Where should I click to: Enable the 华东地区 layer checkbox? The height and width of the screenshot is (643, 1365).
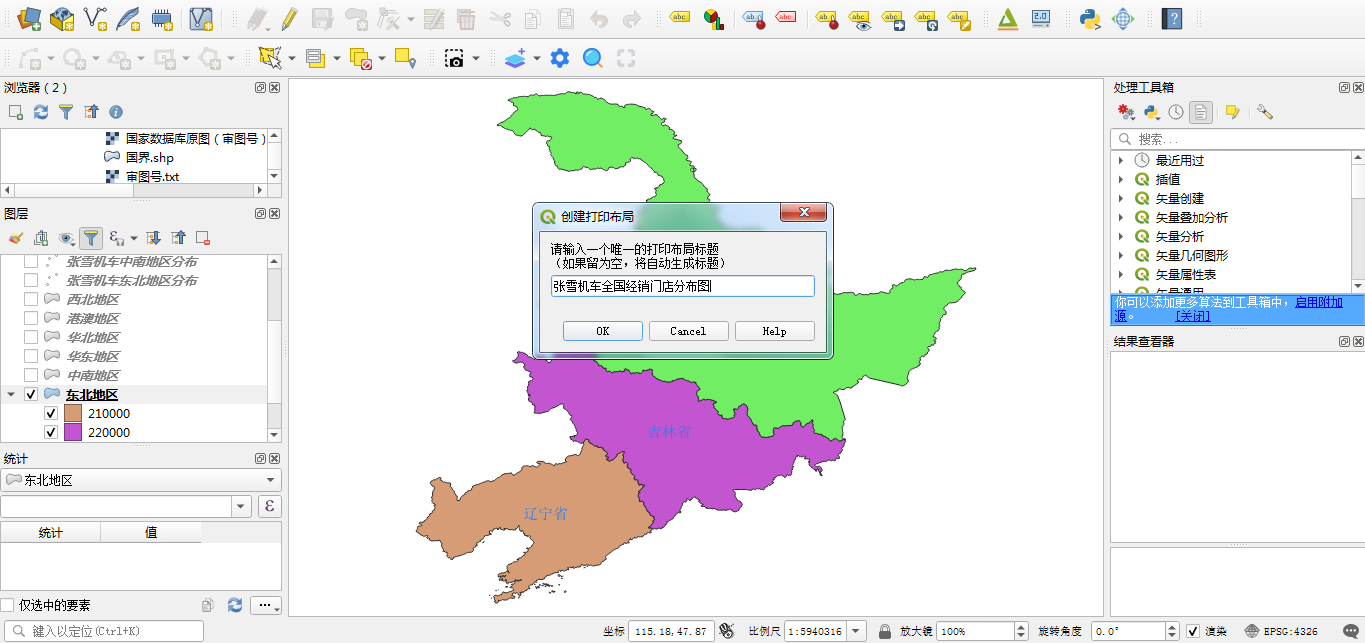[31, 356]
